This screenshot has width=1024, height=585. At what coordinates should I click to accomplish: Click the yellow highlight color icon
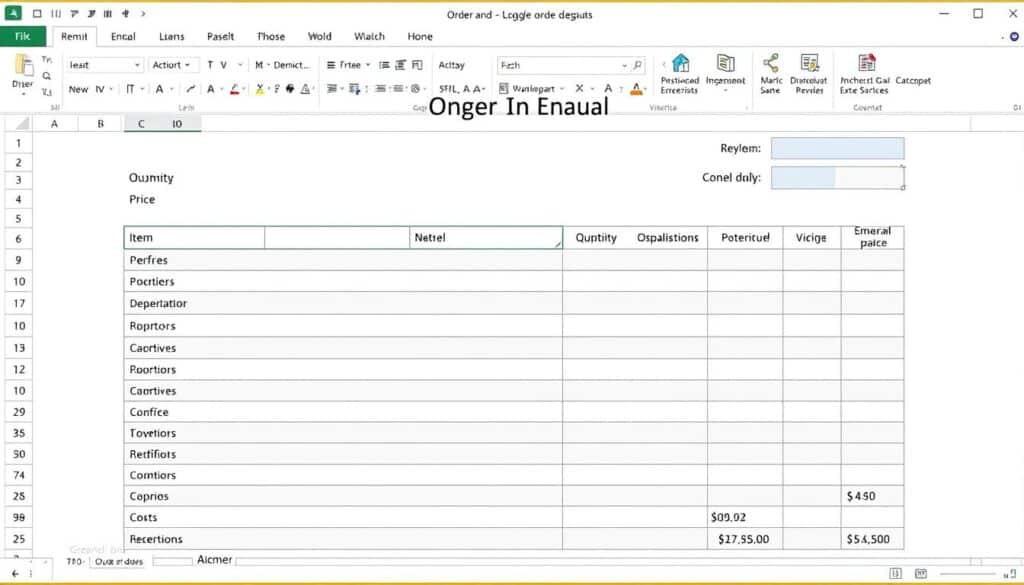point(259,89)
